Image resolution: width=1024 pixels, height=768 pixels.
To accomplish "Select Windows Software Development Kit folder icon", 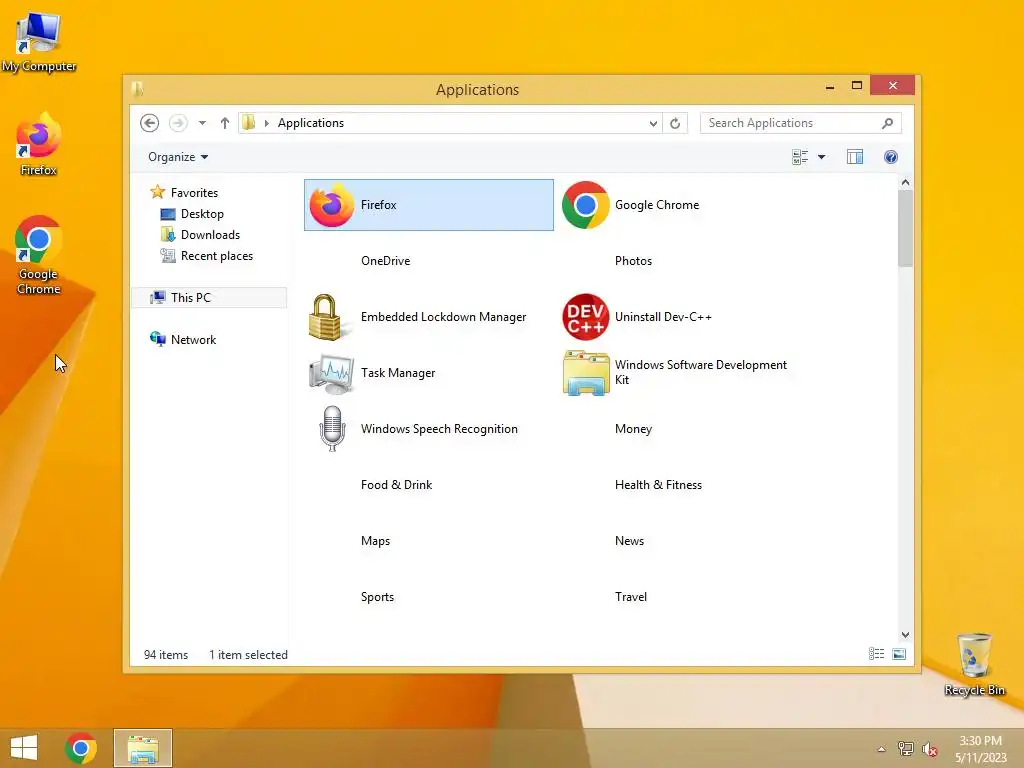I will pyautogui.click(x=586, y=373).
